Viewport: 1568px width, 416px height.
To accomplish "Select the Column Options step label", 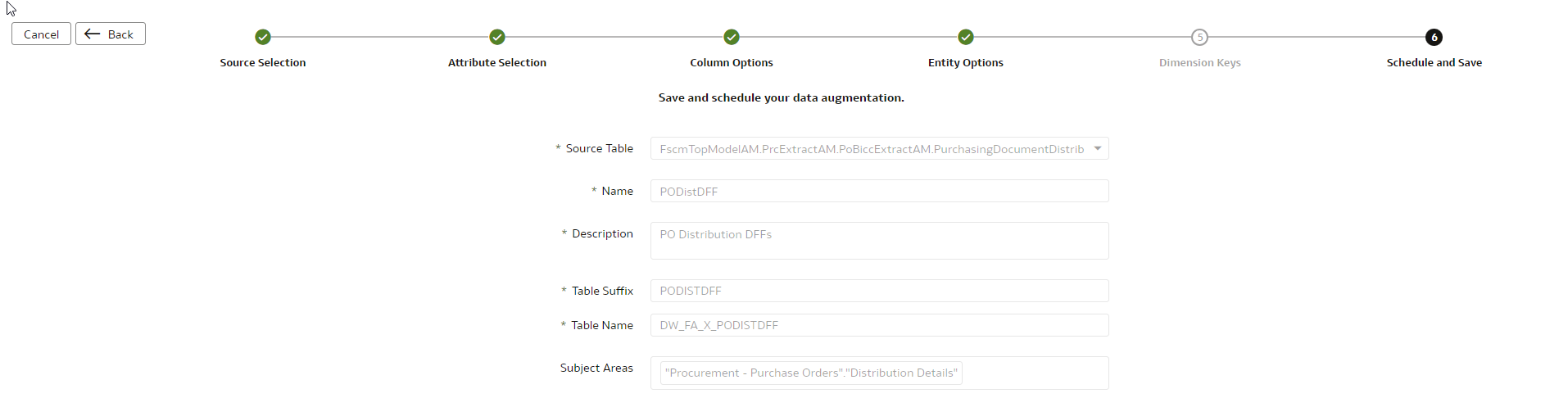I will click(732, 62).
